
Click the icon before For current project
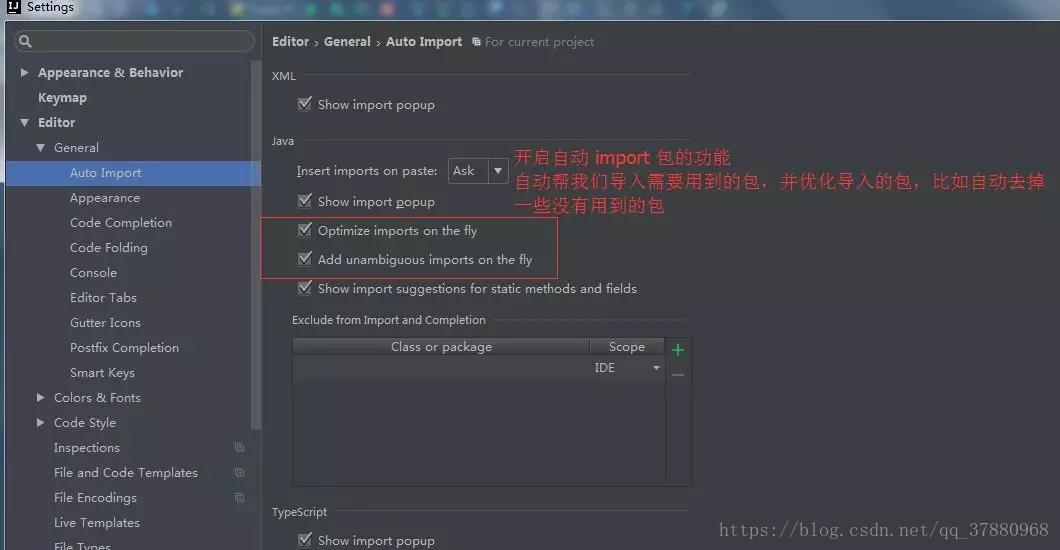click(477, 42)
